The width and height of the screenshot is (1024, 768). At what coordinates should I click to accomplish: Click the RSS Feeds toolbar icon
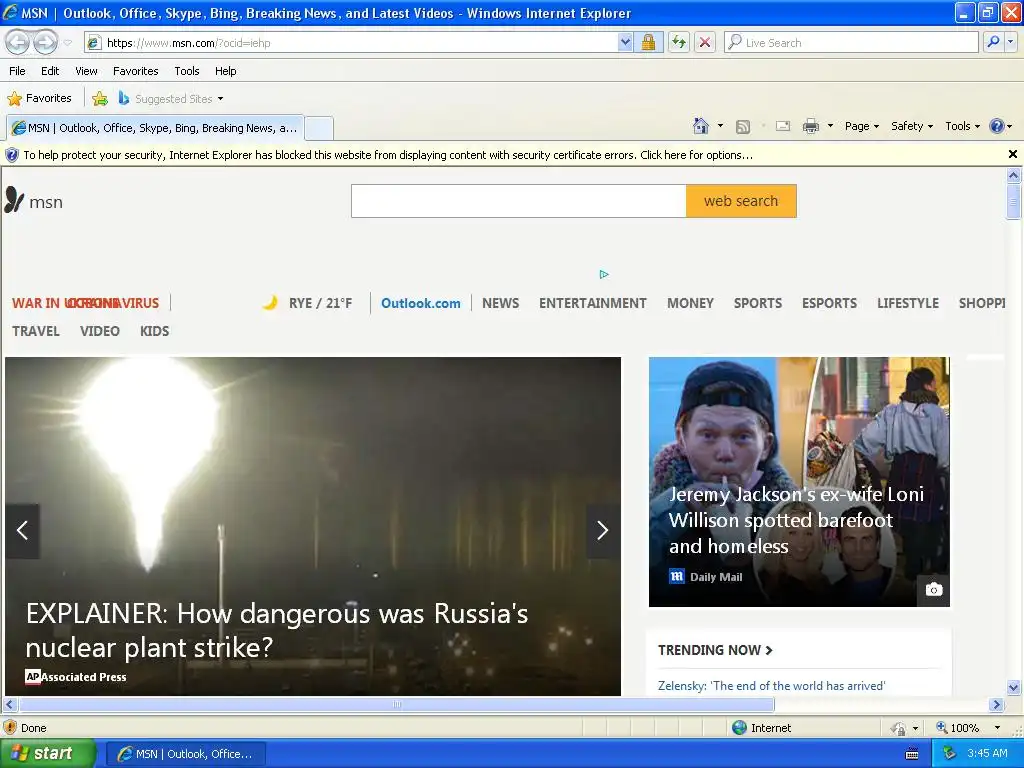[x=743, y=127]
